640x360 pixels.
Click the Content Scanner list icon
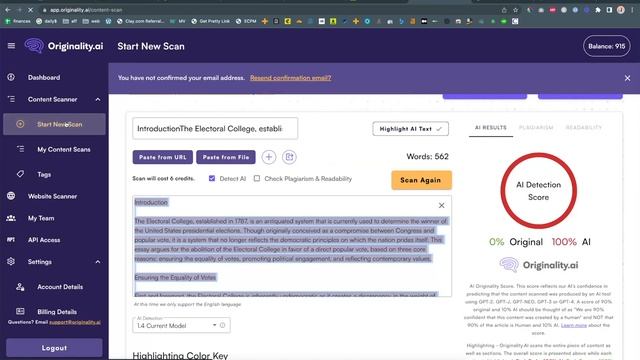pos(11,99)
